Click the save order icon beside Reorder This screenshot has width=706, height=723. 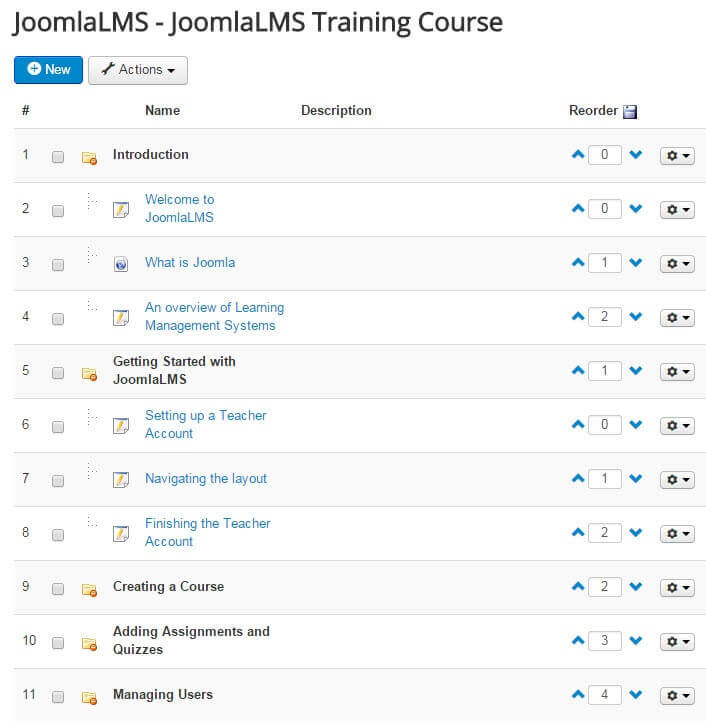tap(630, 112)
